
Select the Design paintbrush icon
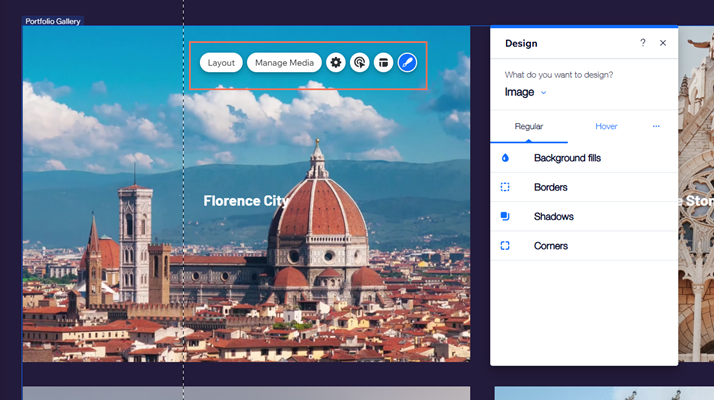407,63
